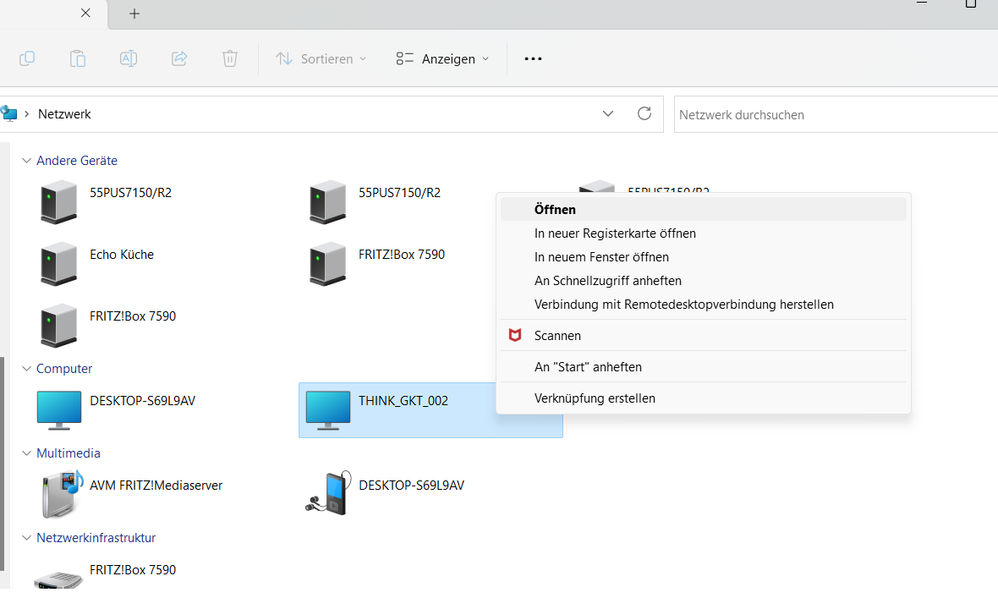The height and width of the screenshot is (593, 998).
Task: Click the Delete trash can icon
Action: (x=230, y=59)
